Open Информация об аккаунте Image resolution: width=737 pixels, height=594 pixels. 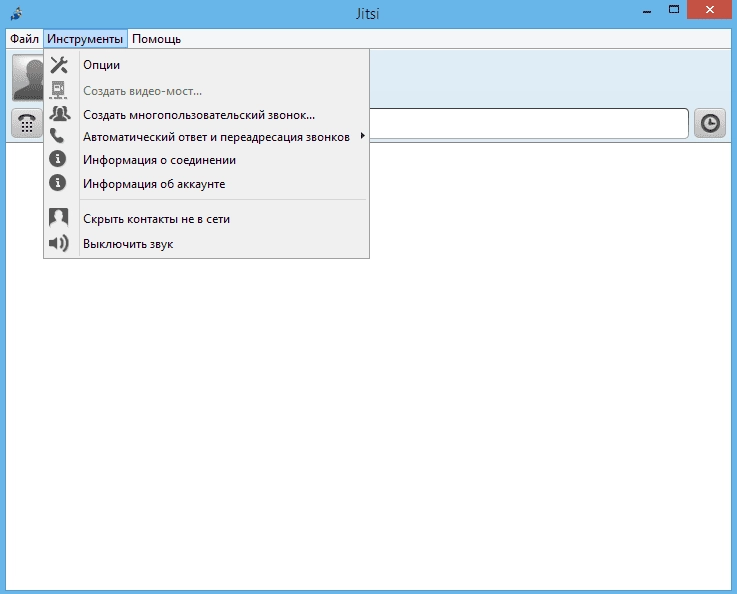point(206,184)
